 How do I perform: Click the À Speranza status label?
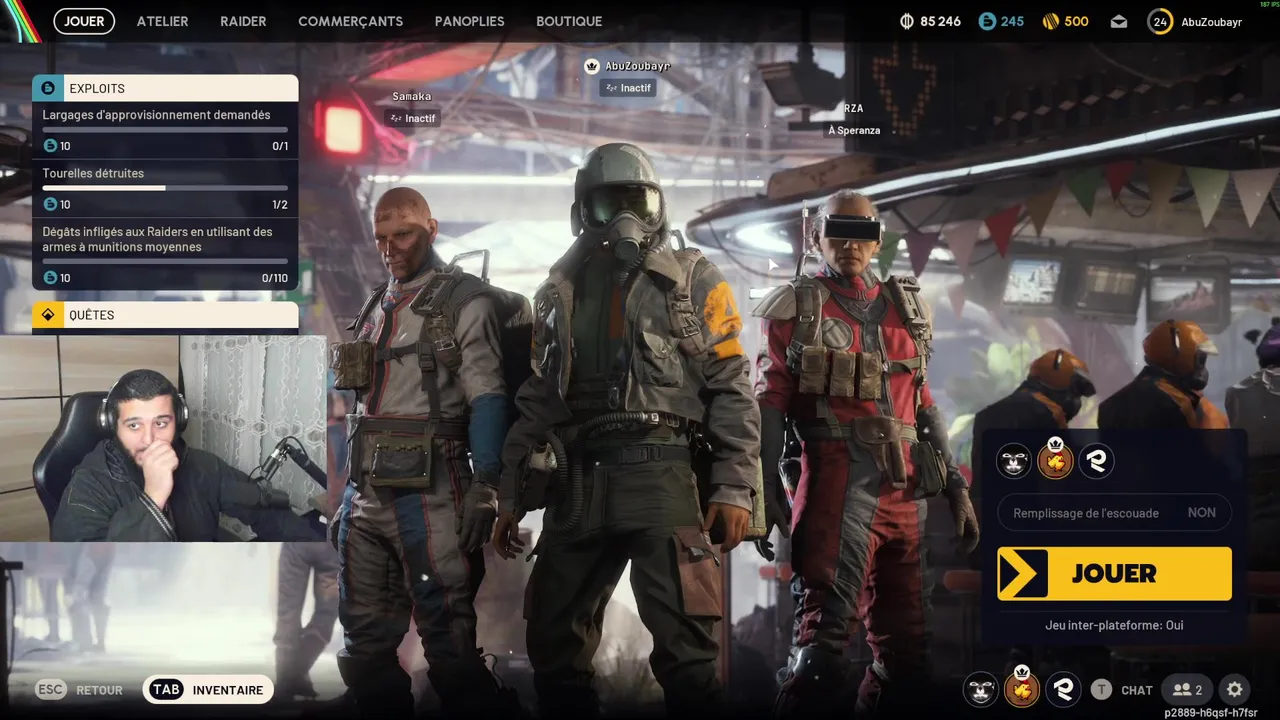pos(853,130)
